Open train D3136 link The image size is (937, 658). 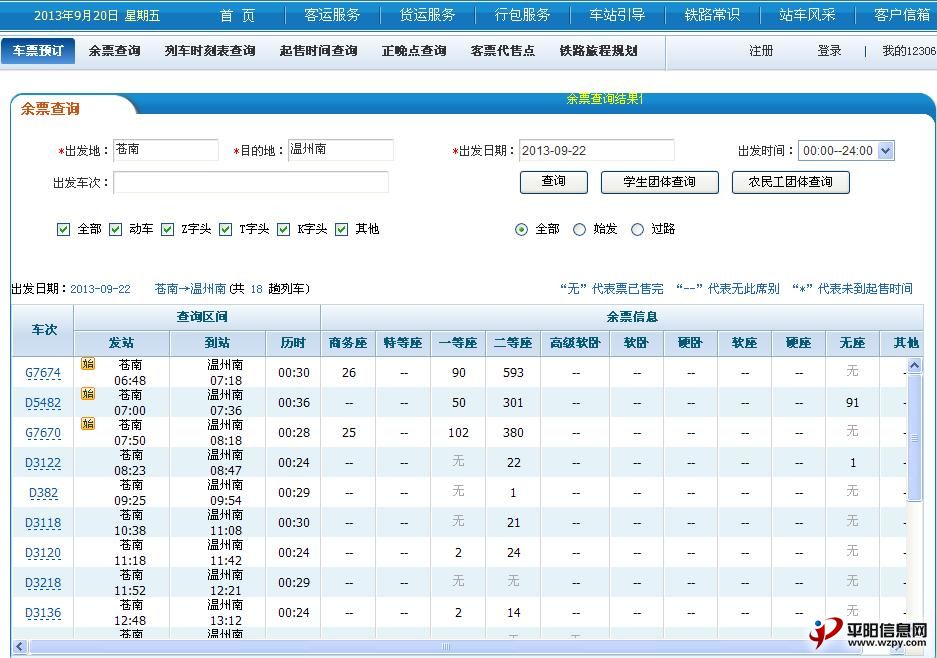point(43,613)
